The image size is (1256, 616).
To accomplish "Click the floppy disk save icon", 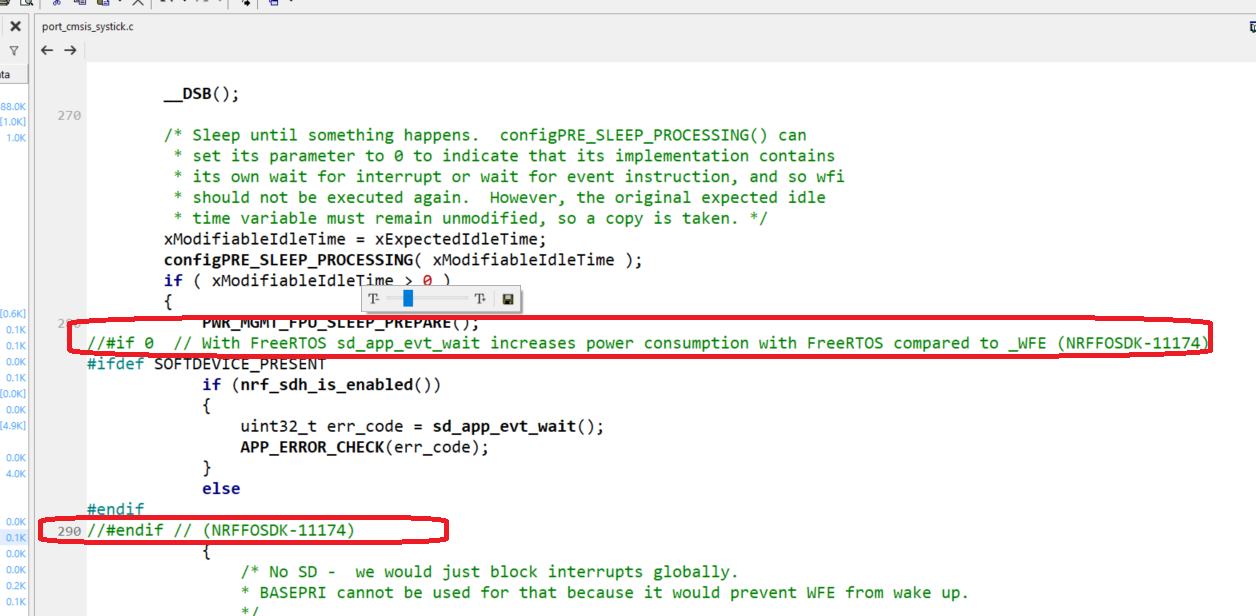I will 508,299.
